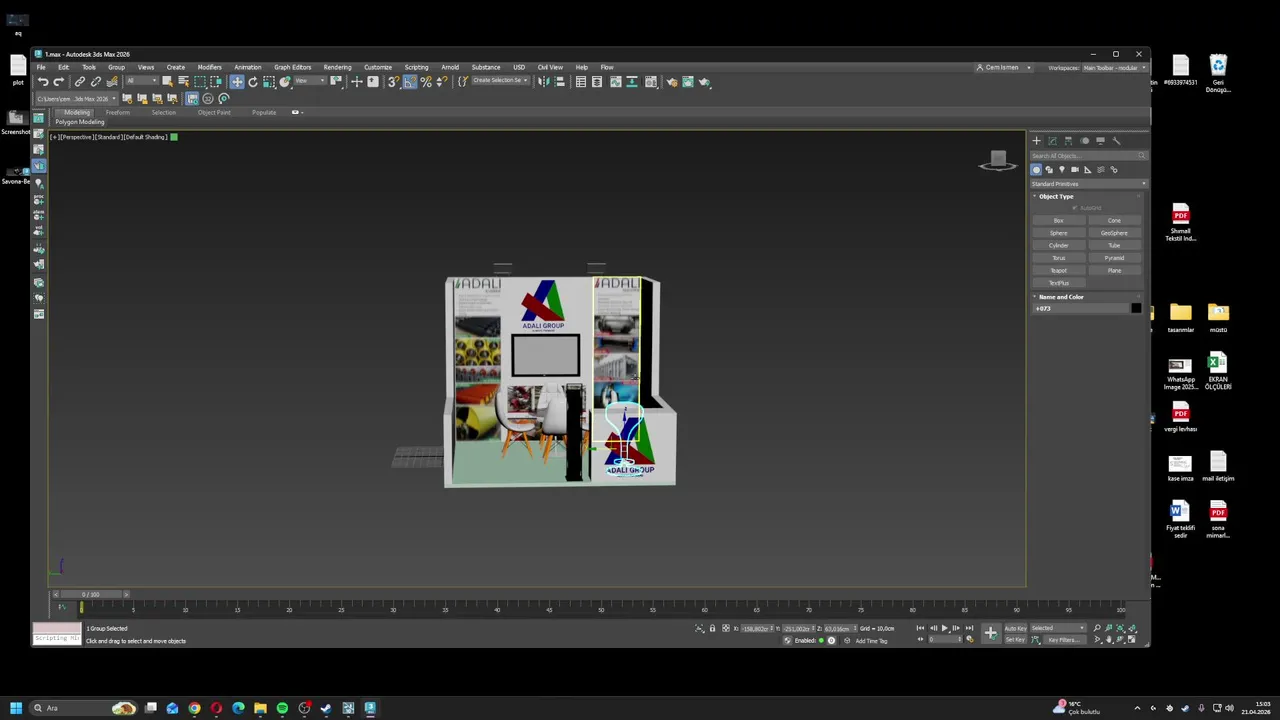Open Chrome from the taskbar

pos(194,708)
